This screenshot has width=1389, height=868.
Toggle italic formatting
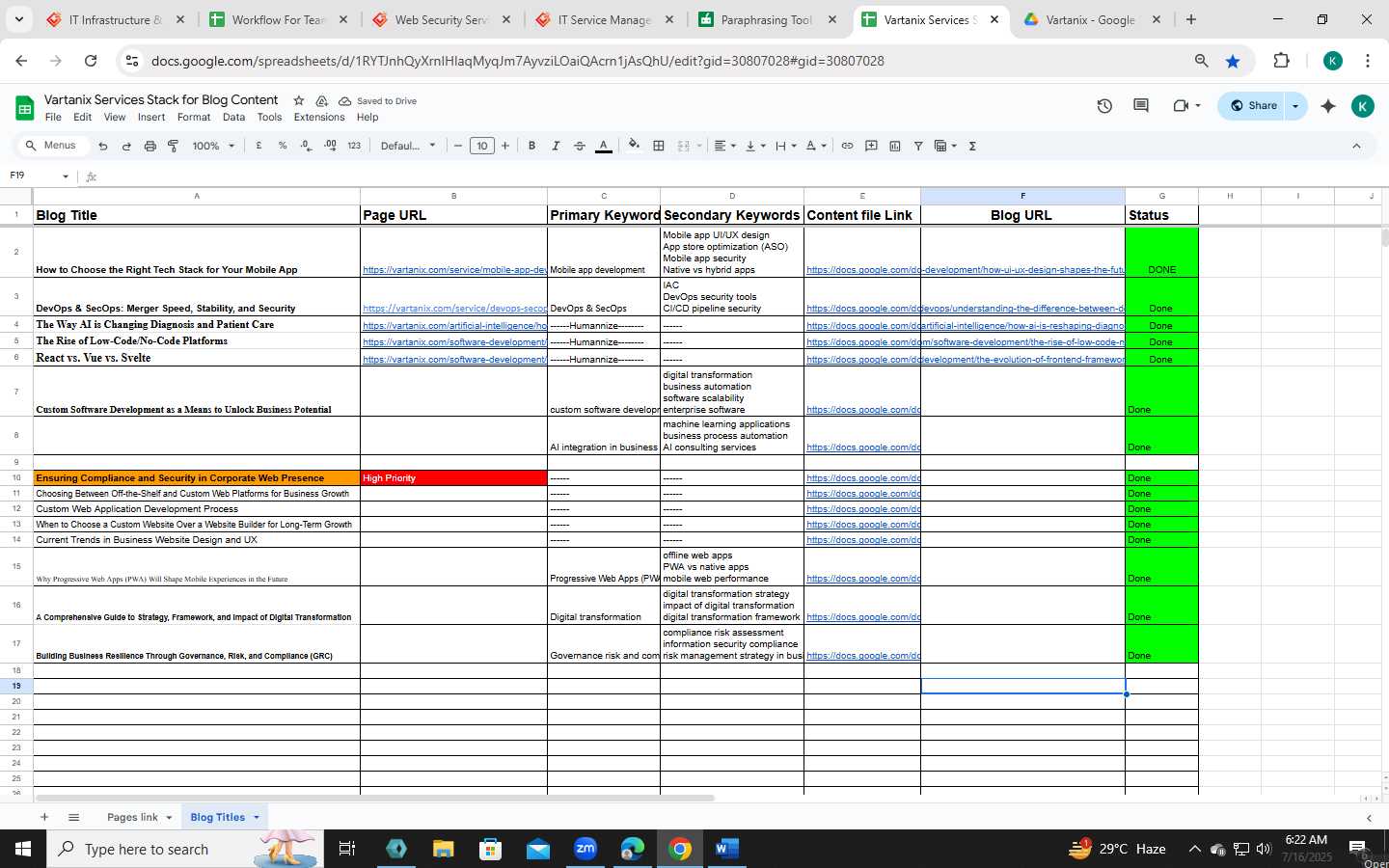click(x=556, y=146)
